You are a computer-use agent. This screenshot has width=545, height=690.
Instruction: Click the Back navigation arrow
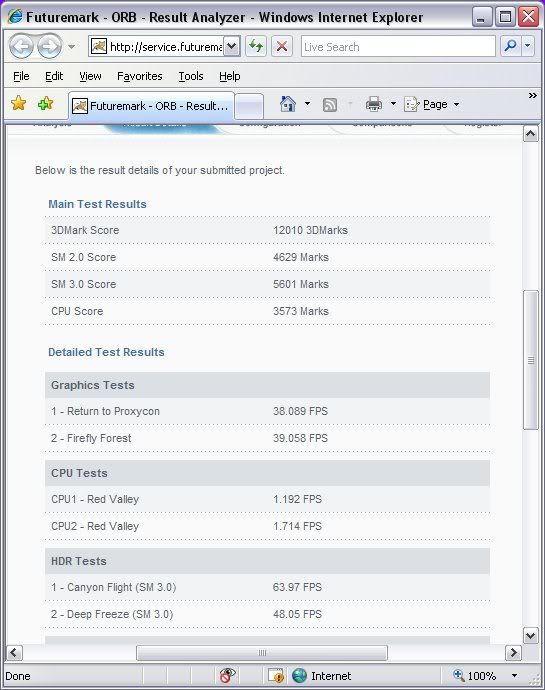(x=21, y=46)
